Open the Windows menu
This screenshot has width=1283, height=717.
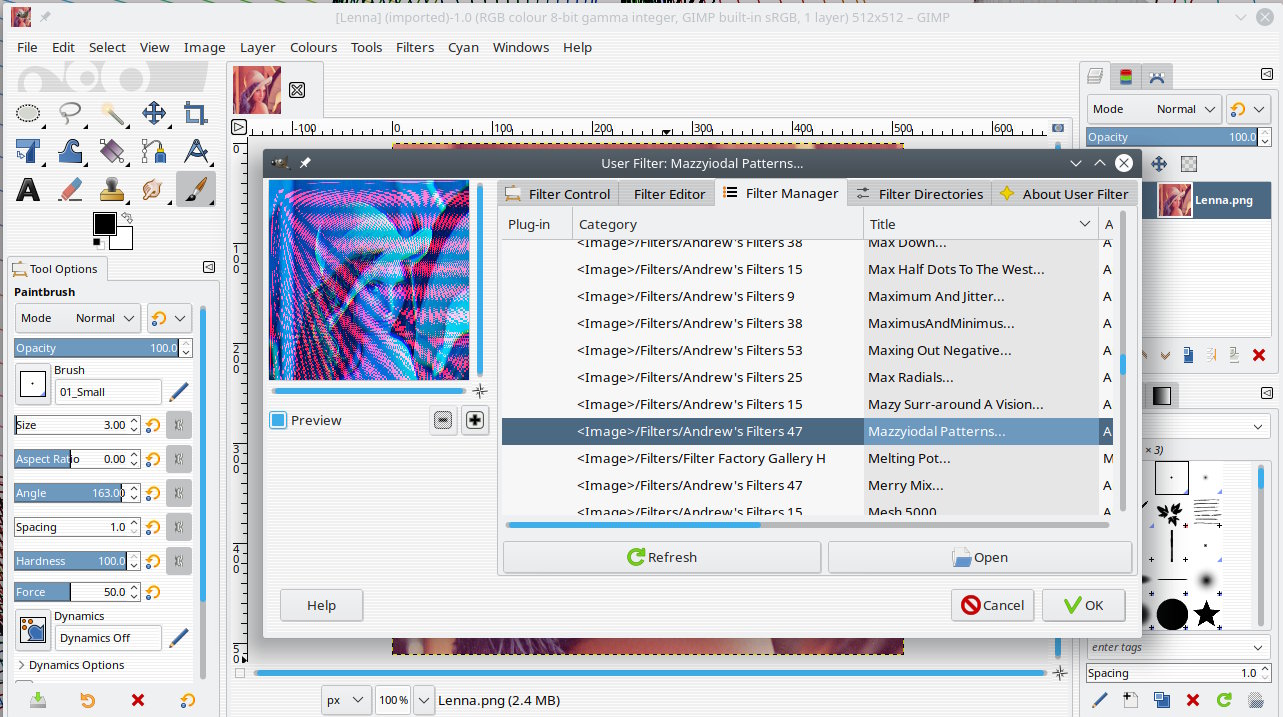tap(521, 47)
